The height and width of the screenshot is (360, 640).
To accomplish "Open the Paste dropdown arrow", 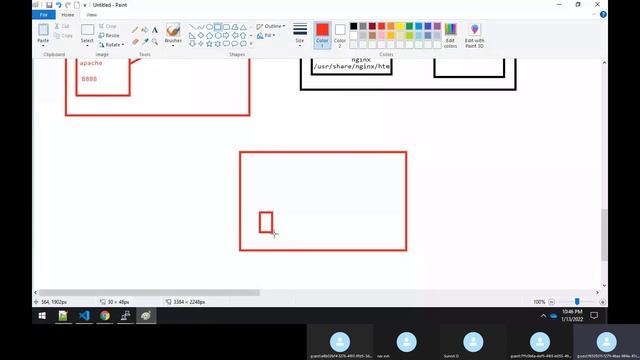I will (x=43, y=45).
